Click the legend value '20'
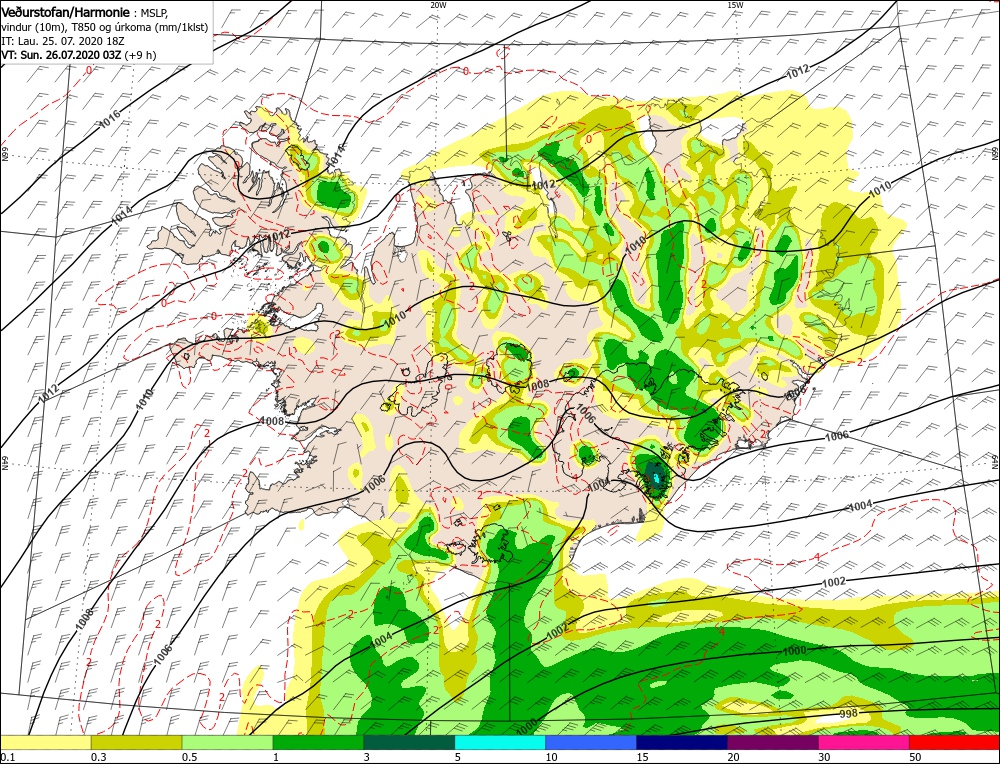Screen dimensions: 1000x764 [x=733, y=757]
